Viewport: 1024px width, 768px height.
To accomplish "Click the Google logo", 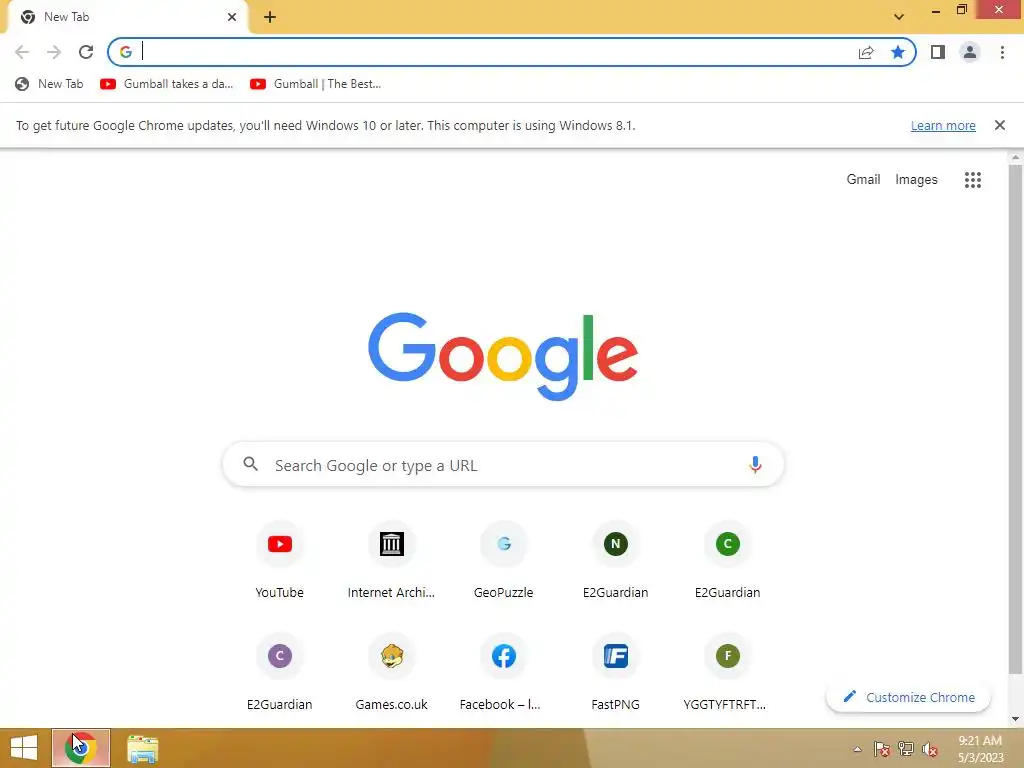I will [x=503, y=356].
